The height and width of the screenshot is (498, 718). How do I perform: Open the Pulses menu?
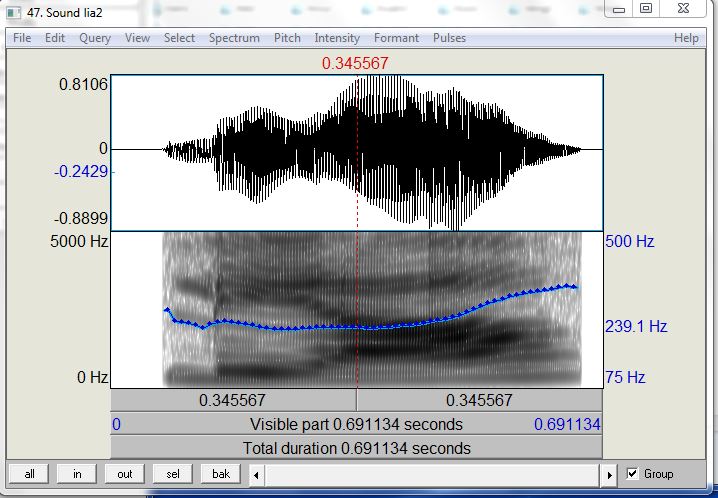(x=449, y=38)
